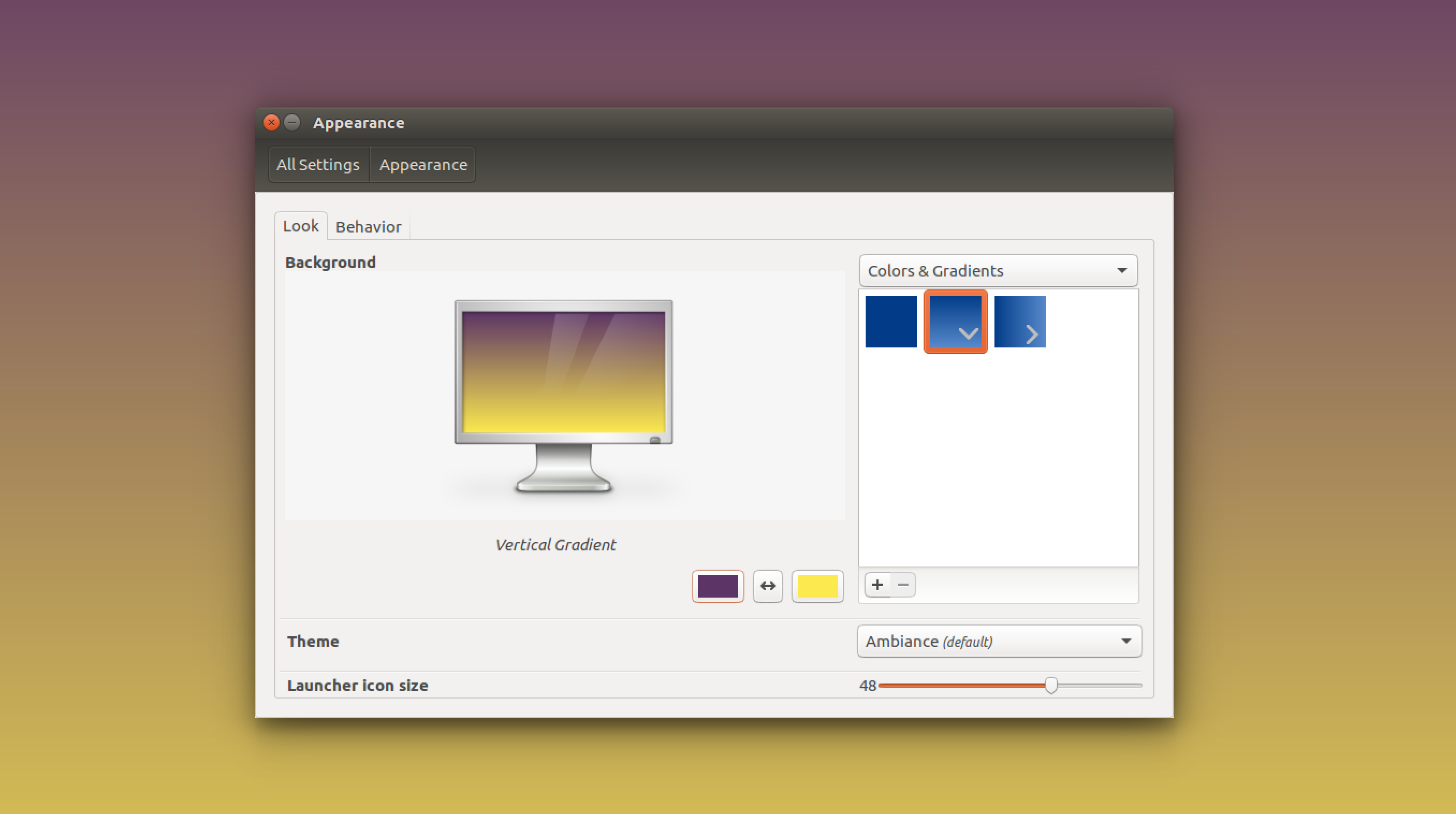Minimize the Appearance window
The width and height of the screenshot is (1456, 814).
292,122
